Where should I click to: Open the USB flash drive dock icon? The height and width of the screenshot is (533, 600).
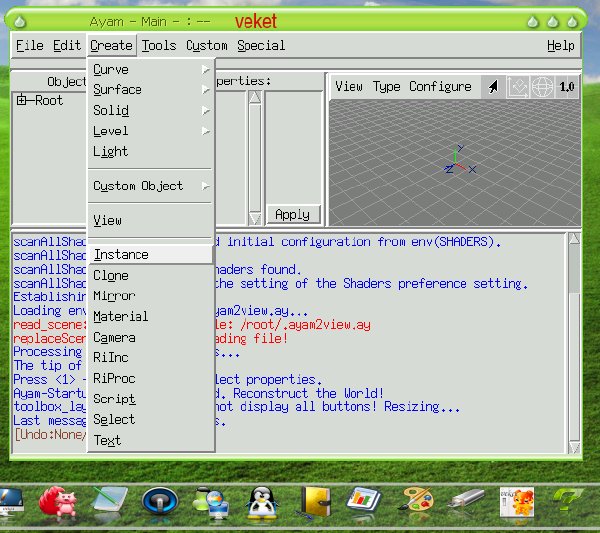(468, 498)
